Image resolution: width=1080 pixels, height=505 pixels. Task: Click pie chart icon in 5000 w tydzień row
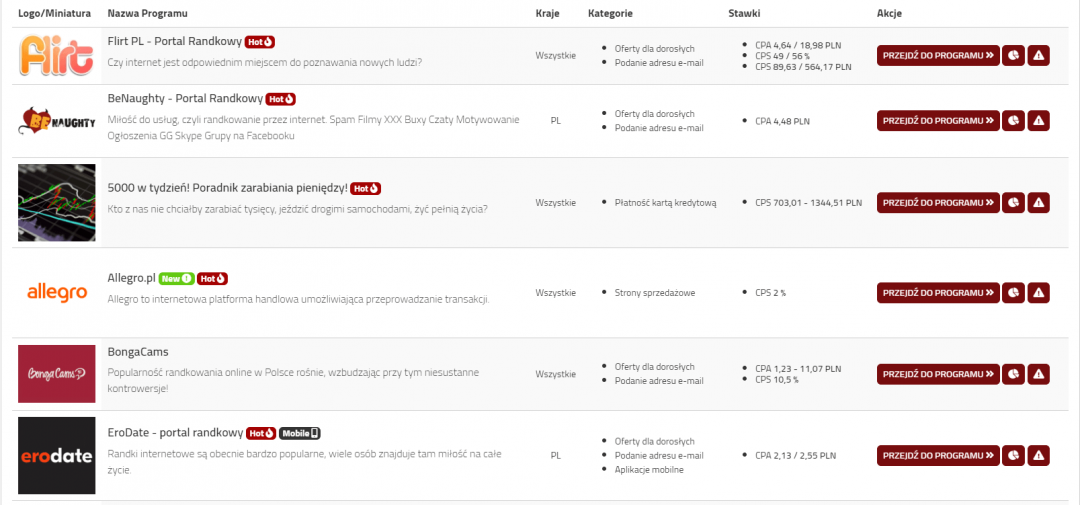(1013, 203)
